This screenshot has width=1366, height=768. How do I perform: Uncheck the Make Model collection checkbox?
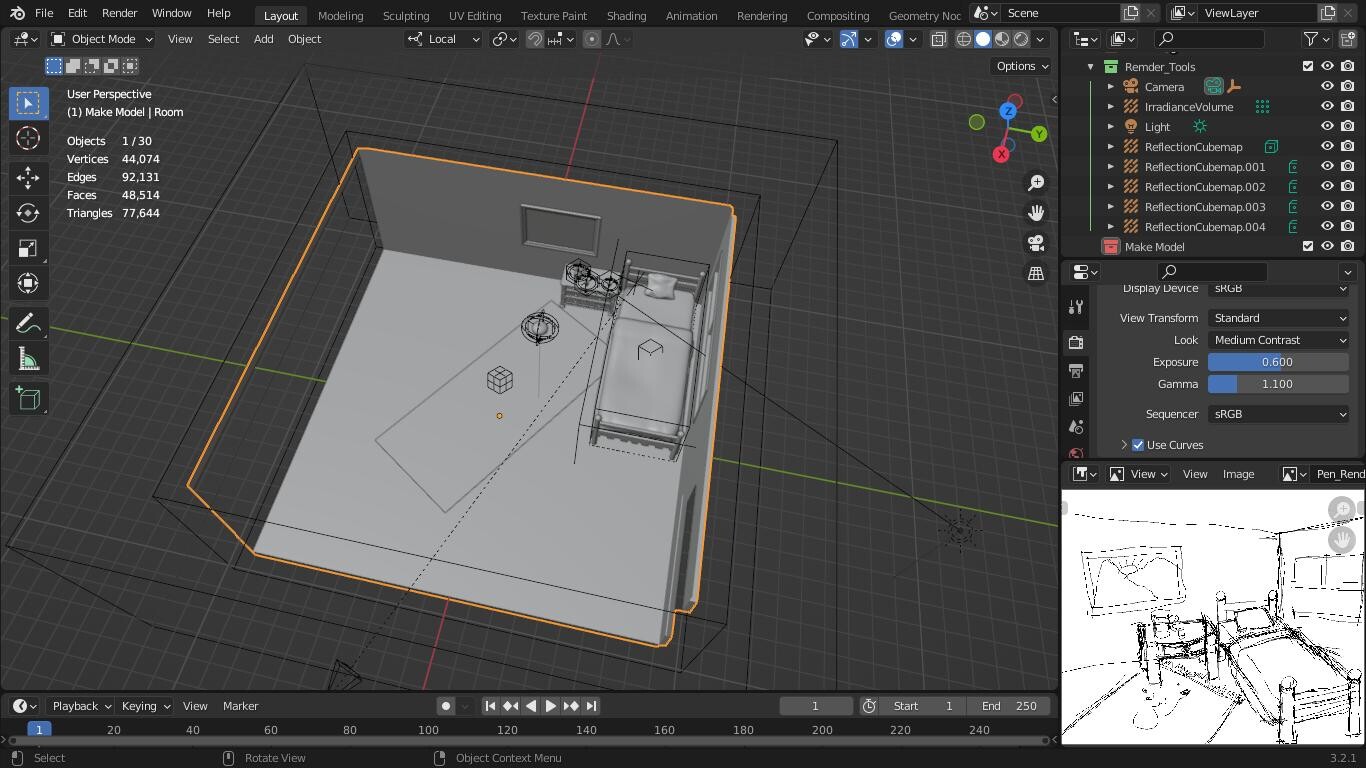[x=1307, y=247]
